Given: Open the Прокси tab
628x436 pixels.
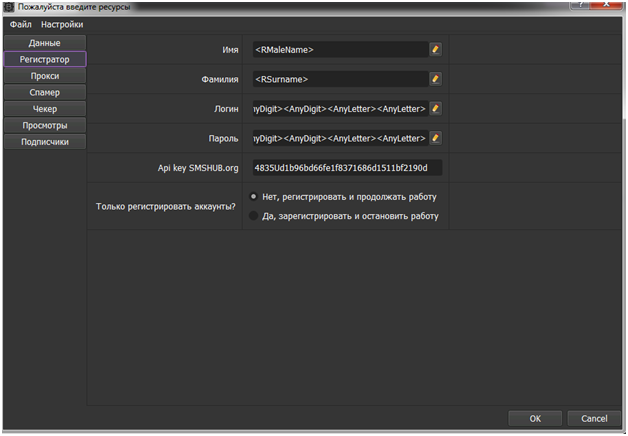Looking at the screenshot, I should tap(44, 76).
